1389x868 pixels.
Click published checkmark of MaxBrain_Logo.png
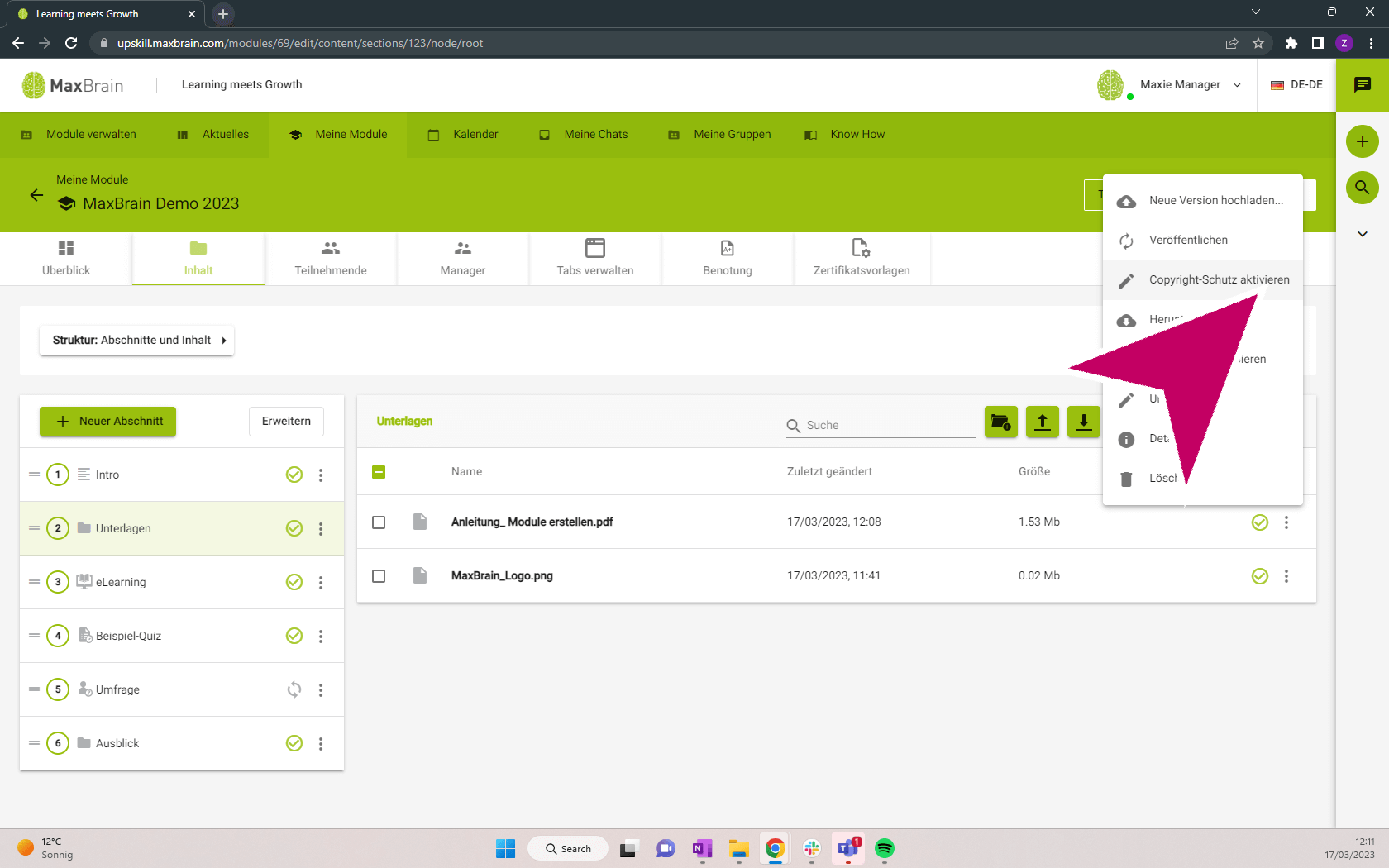(1260, 576)
